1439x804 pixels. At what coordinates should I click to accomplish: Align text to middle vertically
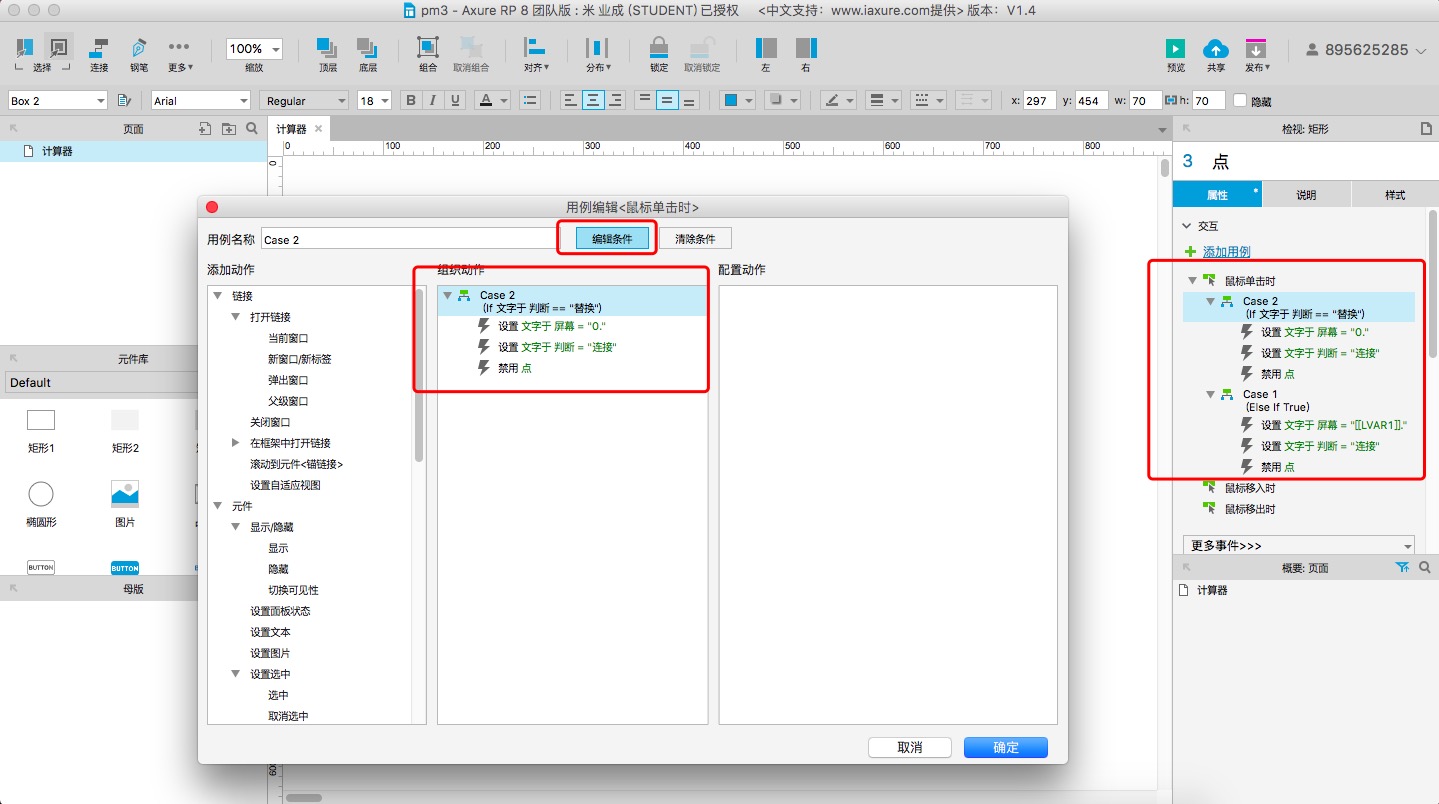point(667,100)
